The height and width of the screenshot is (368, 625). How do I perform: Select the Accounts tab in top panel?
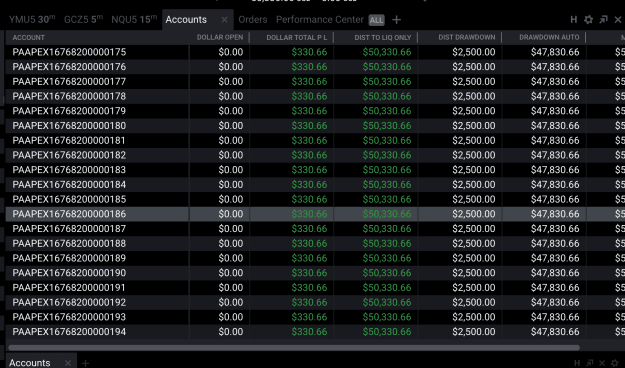pyautogui.click(x=186, y=20)
